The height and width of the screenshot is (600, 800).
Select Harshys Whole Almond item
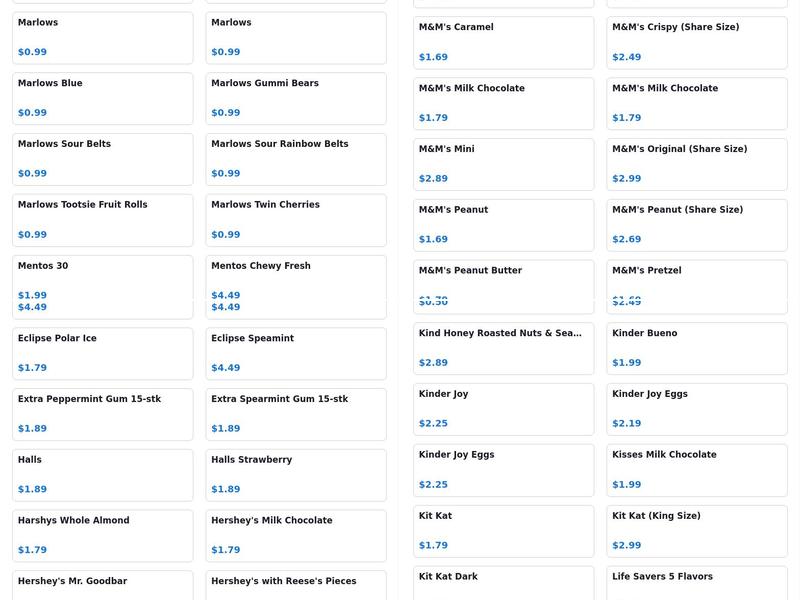pyautogui.click(x=102, y=535)
